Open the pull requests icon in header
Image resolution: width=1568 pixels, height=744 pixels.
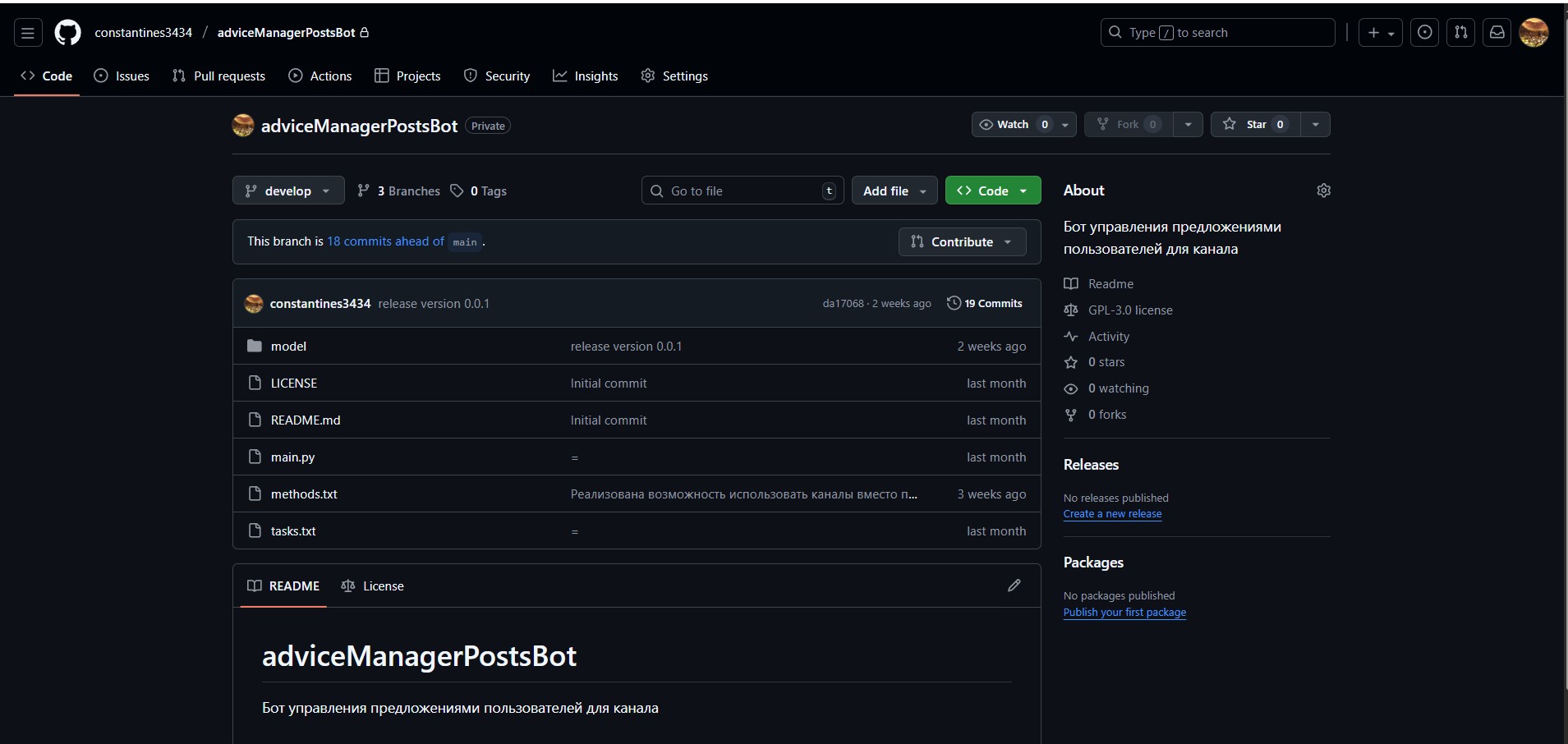click(x=1461, y=33)
